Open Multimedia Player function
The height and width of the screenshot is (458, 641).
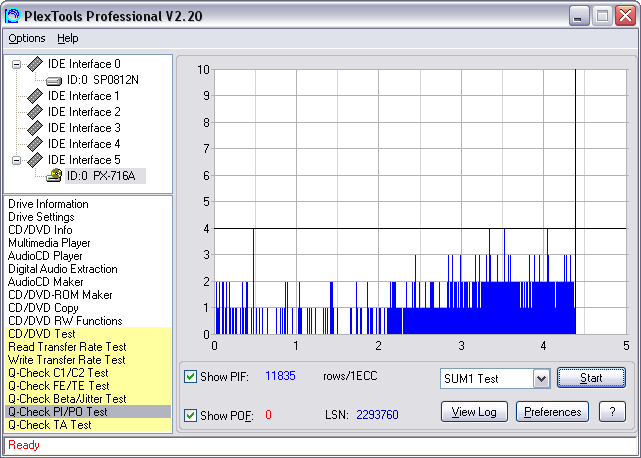tap(49, 243)
